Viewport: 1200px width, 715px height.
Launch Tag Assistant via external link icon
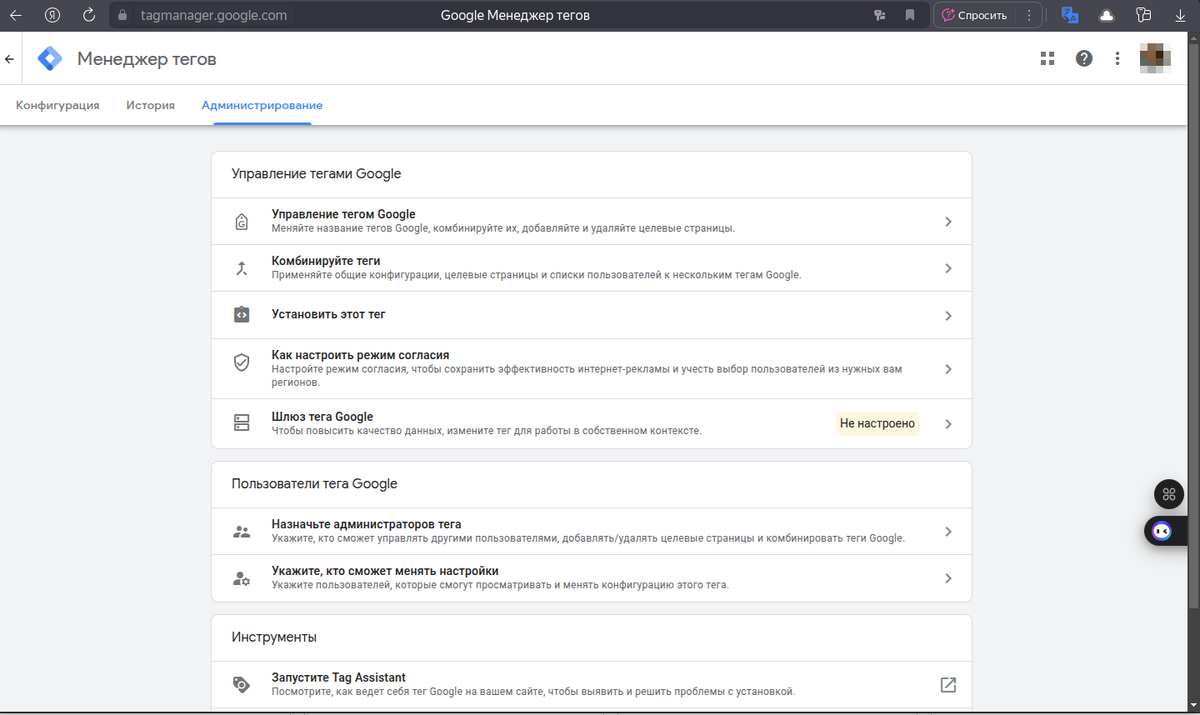pos(948,685)
